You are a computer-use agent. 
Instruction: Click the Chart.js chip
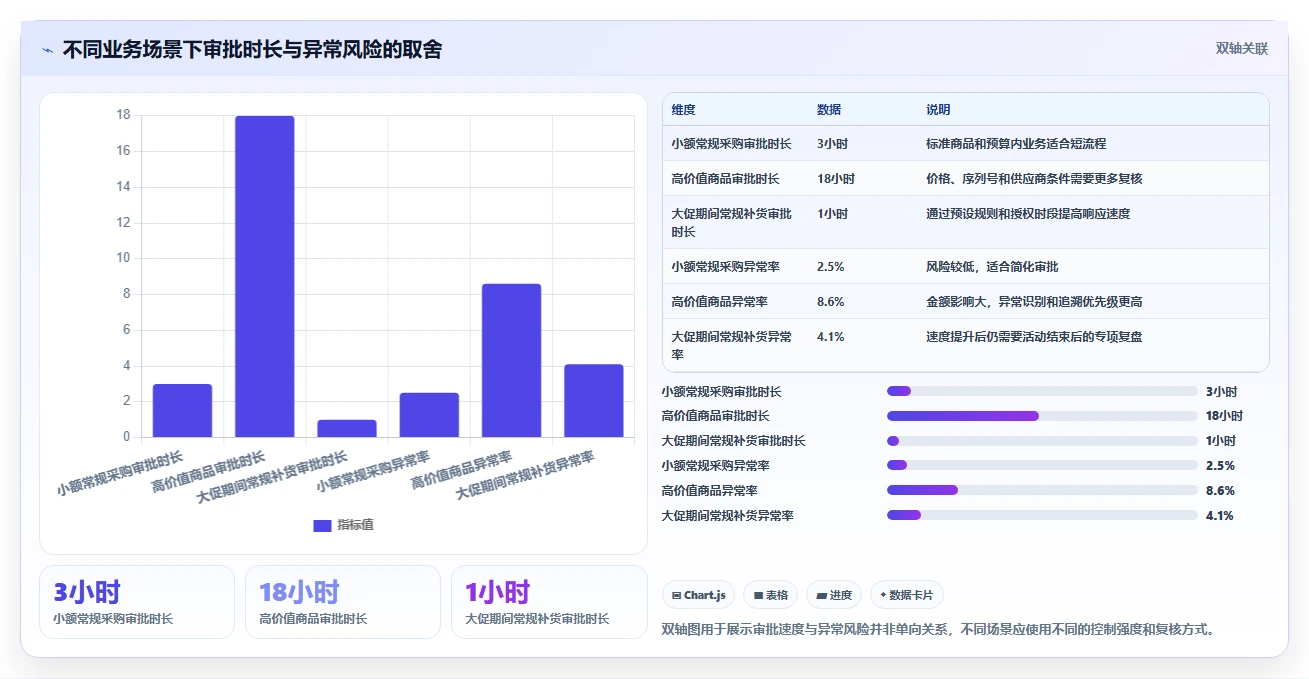coord(698,595)
